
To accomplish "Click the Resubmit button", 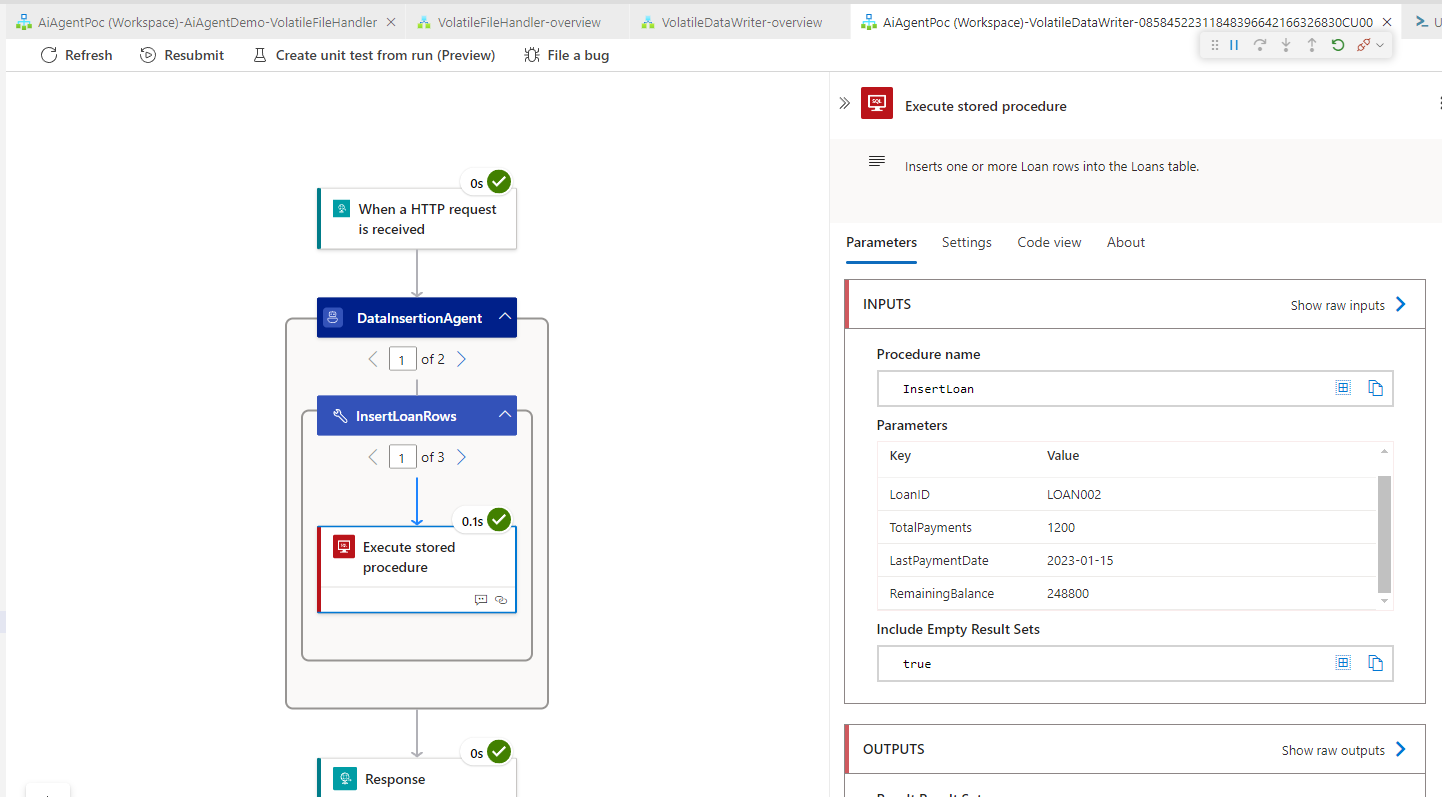I will (182, 55).
